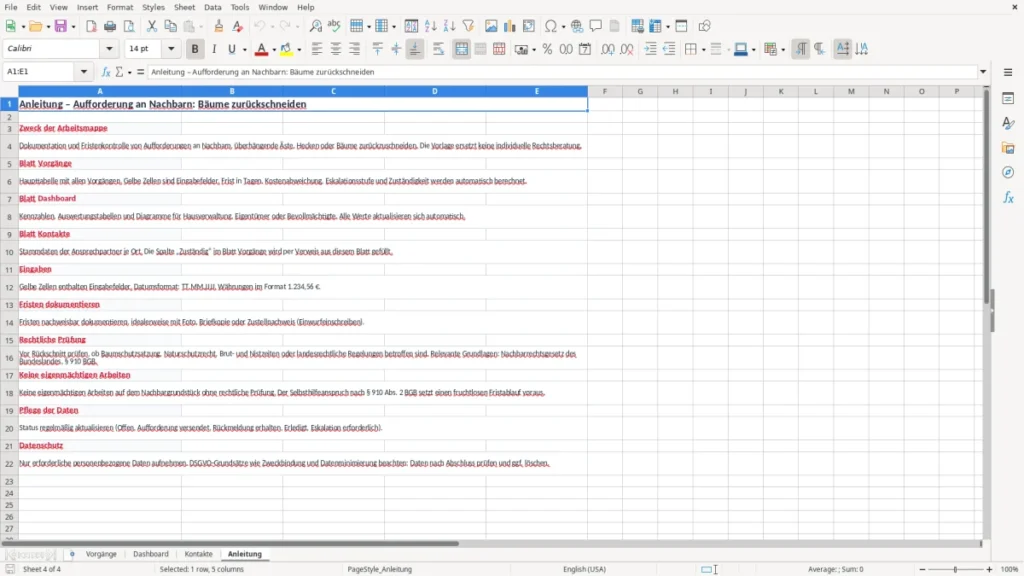The height and width of the screenshot is (576, 1024).
Task: Expand the formula bar arrow
Action: 983,72
